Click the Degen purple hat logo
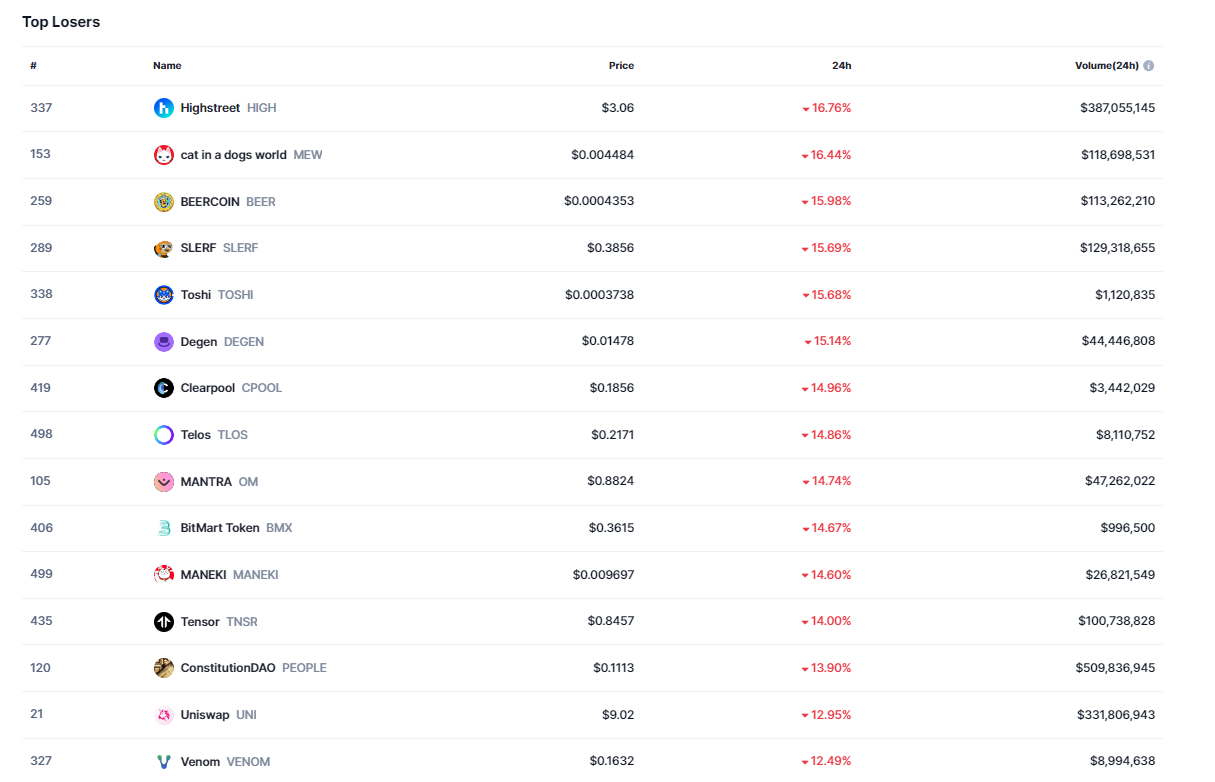This screenshot has height=782, width=1215. [164, 342]
